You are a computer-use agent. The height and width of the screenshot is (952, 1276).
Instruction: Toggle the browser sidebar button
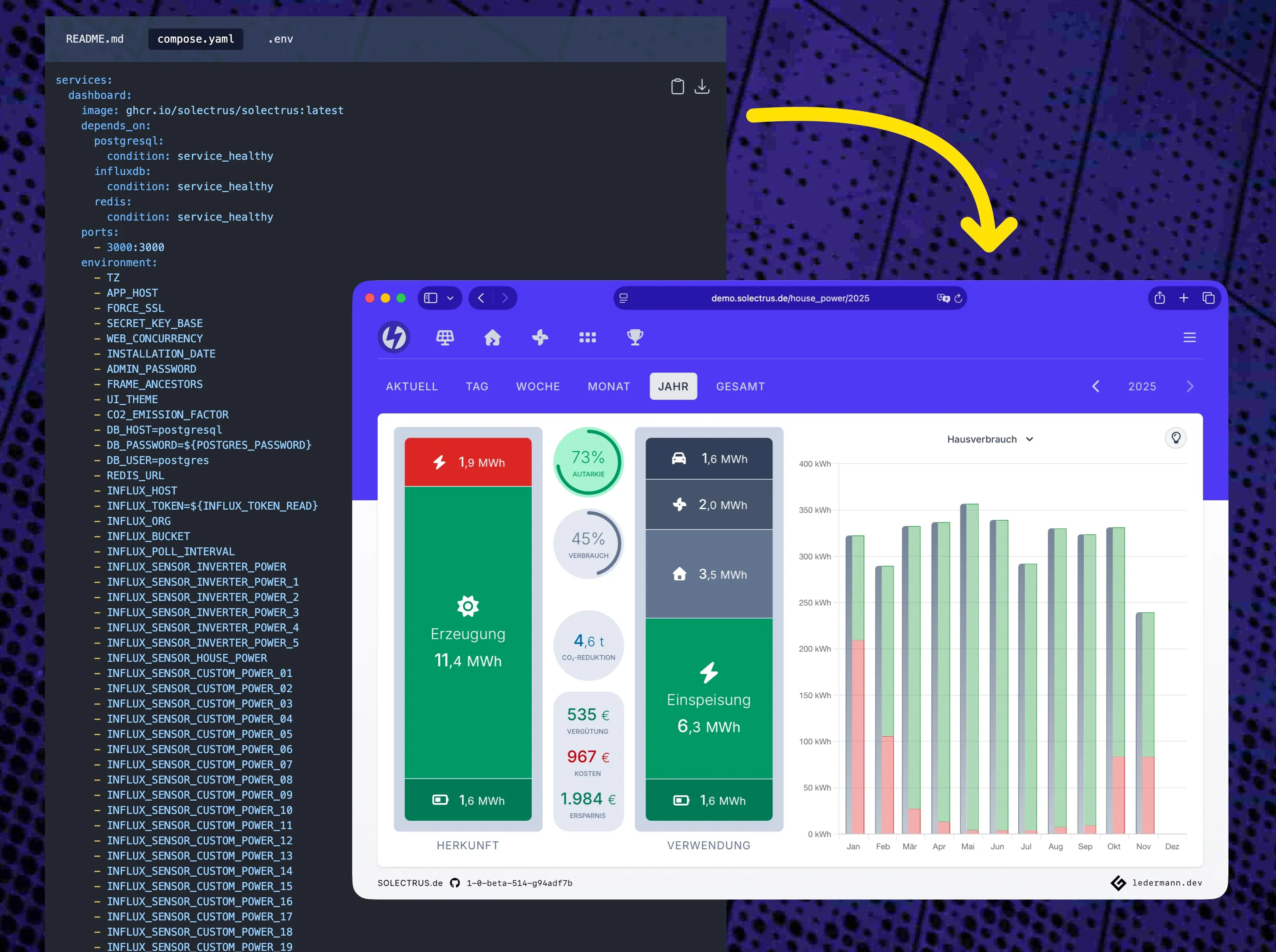pyautogui.click(x=431, y=298)
